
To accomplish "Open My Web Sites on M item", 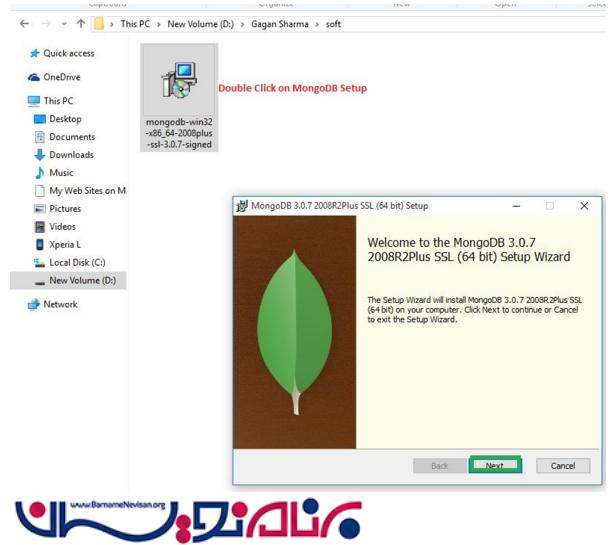I will pos(87,191).
